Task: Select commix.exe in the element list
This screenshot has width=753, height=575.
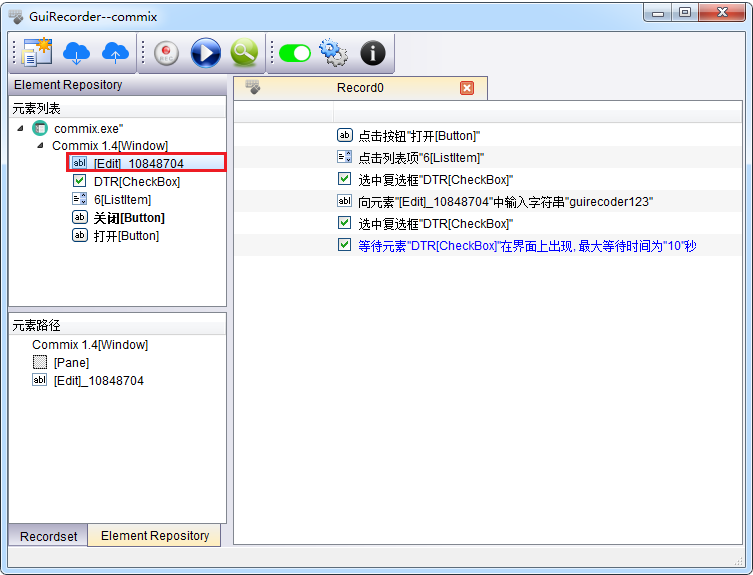Action: click(x=88, y=129)
